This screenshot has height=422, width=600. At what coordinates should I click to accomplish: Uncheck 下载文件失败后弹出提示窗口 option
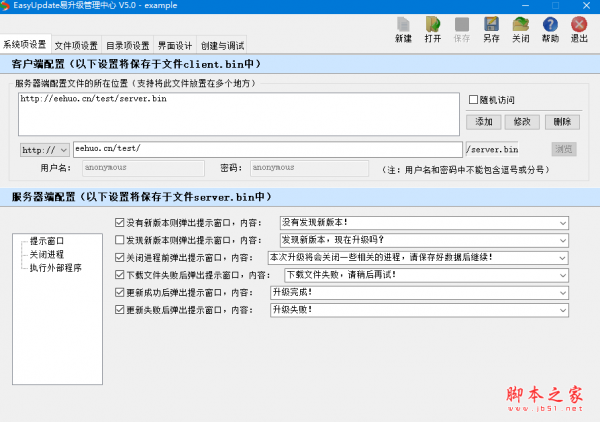119,275
